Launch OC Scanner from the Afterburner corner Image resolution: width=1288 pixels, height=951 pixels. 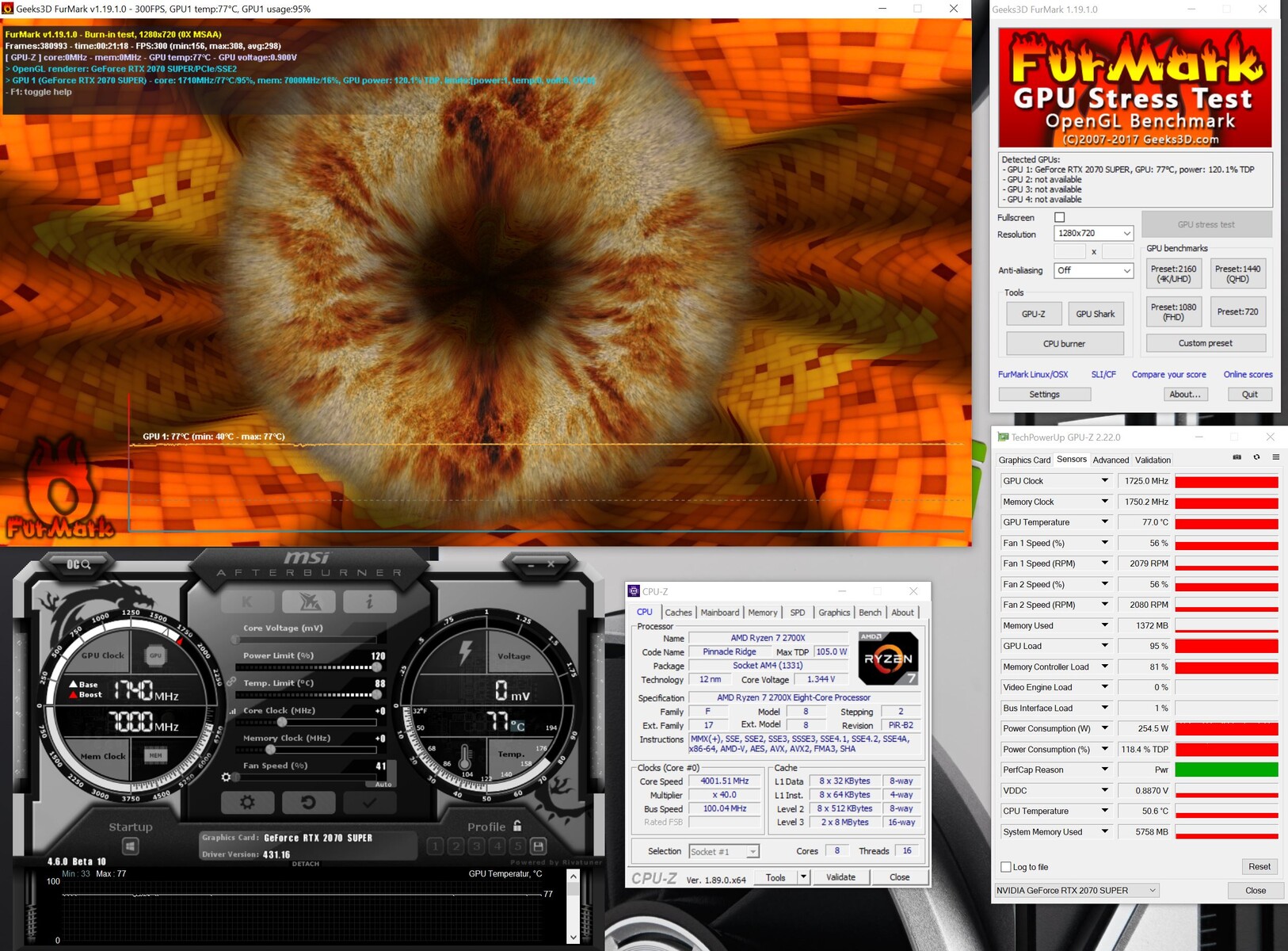pyautogui.click(x=79, y=564)
